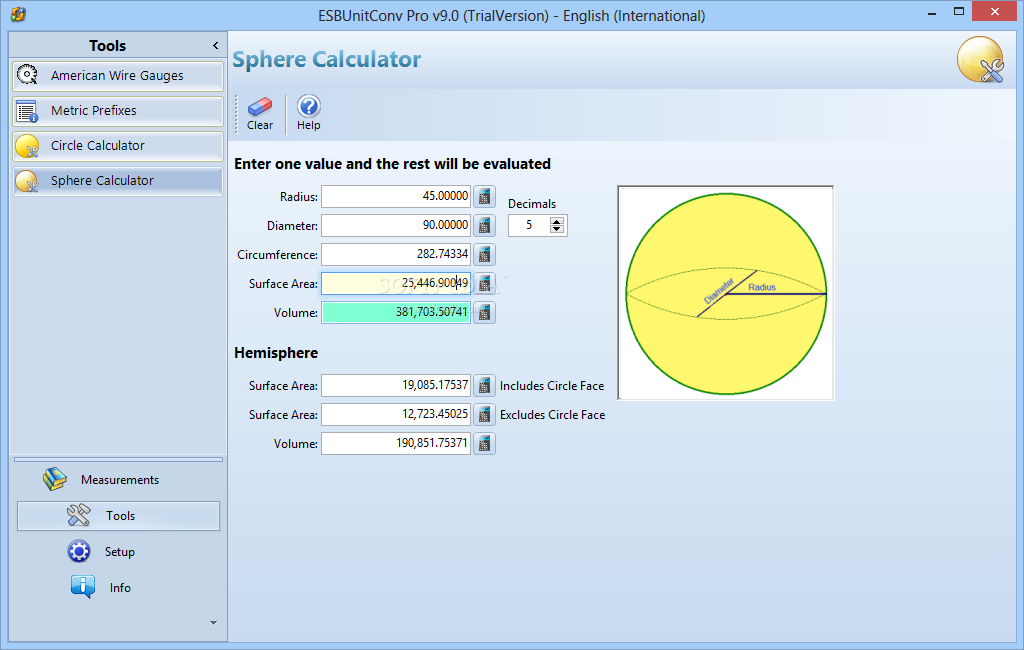Click the American Wire Gauges gear icon

pos(27,75)
